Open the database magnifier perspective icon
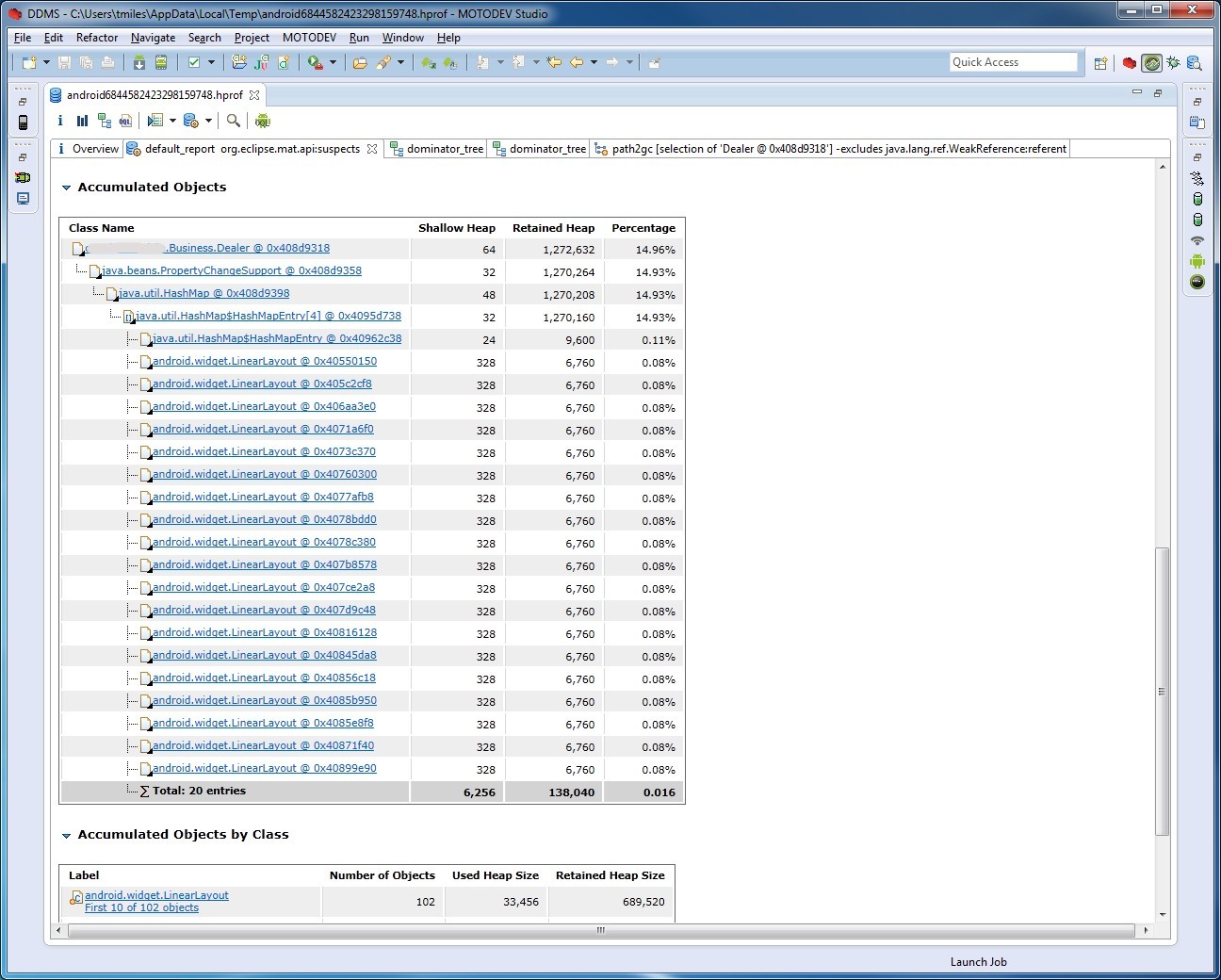The width and height of the screenshot is (1221, 980). point(1195,63)
